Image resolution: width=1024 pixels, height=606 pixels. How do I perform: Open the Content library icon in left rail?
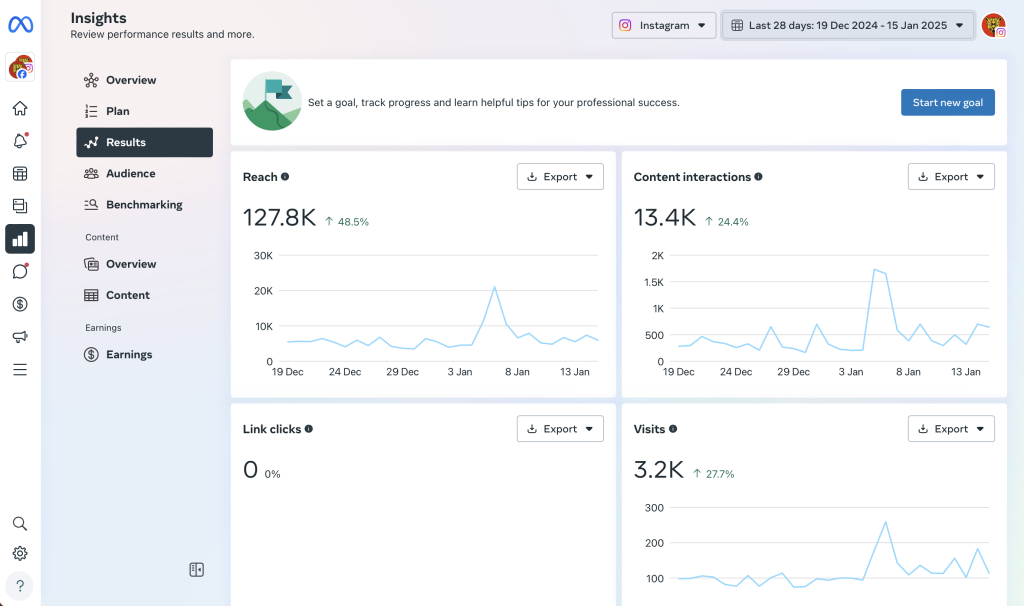[20, 206]
